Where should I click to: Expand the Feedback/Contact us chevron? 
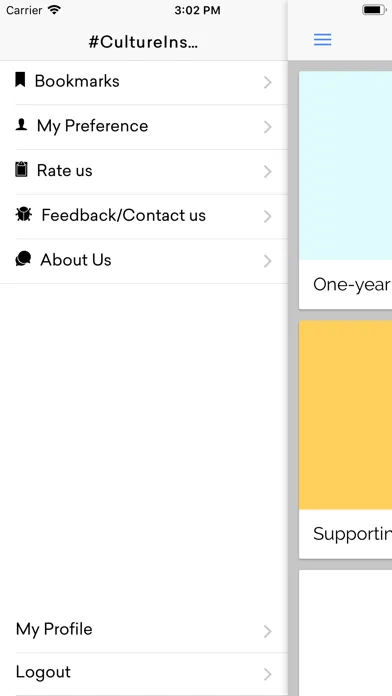tap(267, 217)
